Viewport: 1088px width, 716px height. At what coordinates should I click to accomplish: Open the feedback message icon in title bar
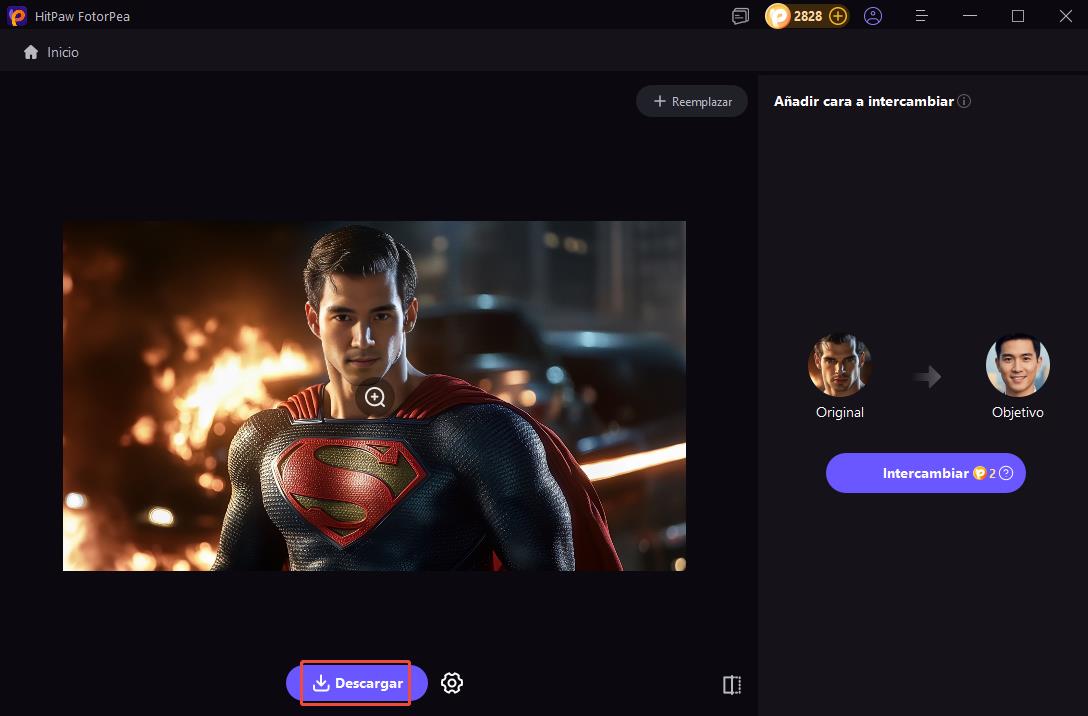[x=740, y=16]
